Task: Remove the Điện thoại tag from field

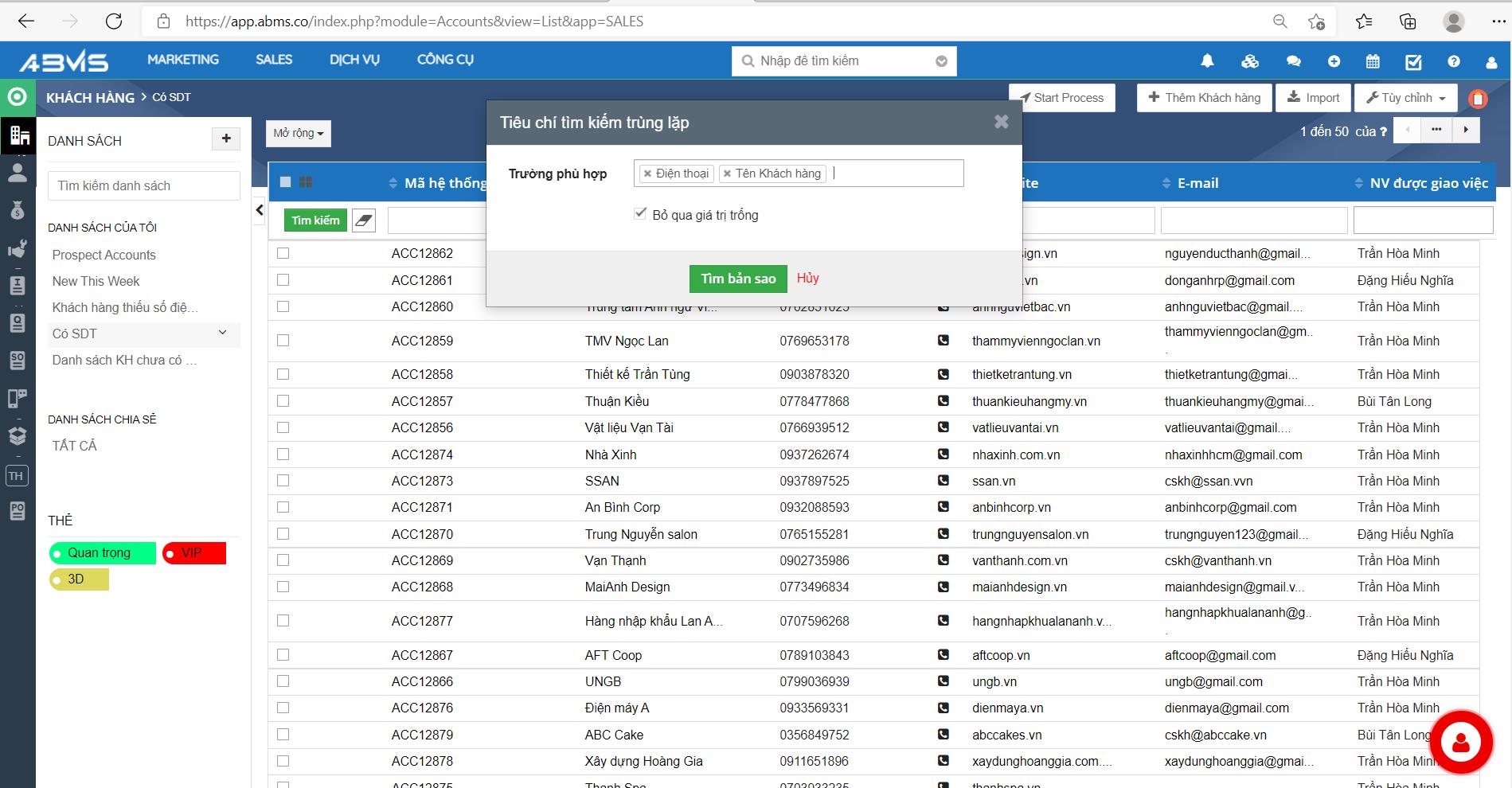Action: (x=647, y=174)
